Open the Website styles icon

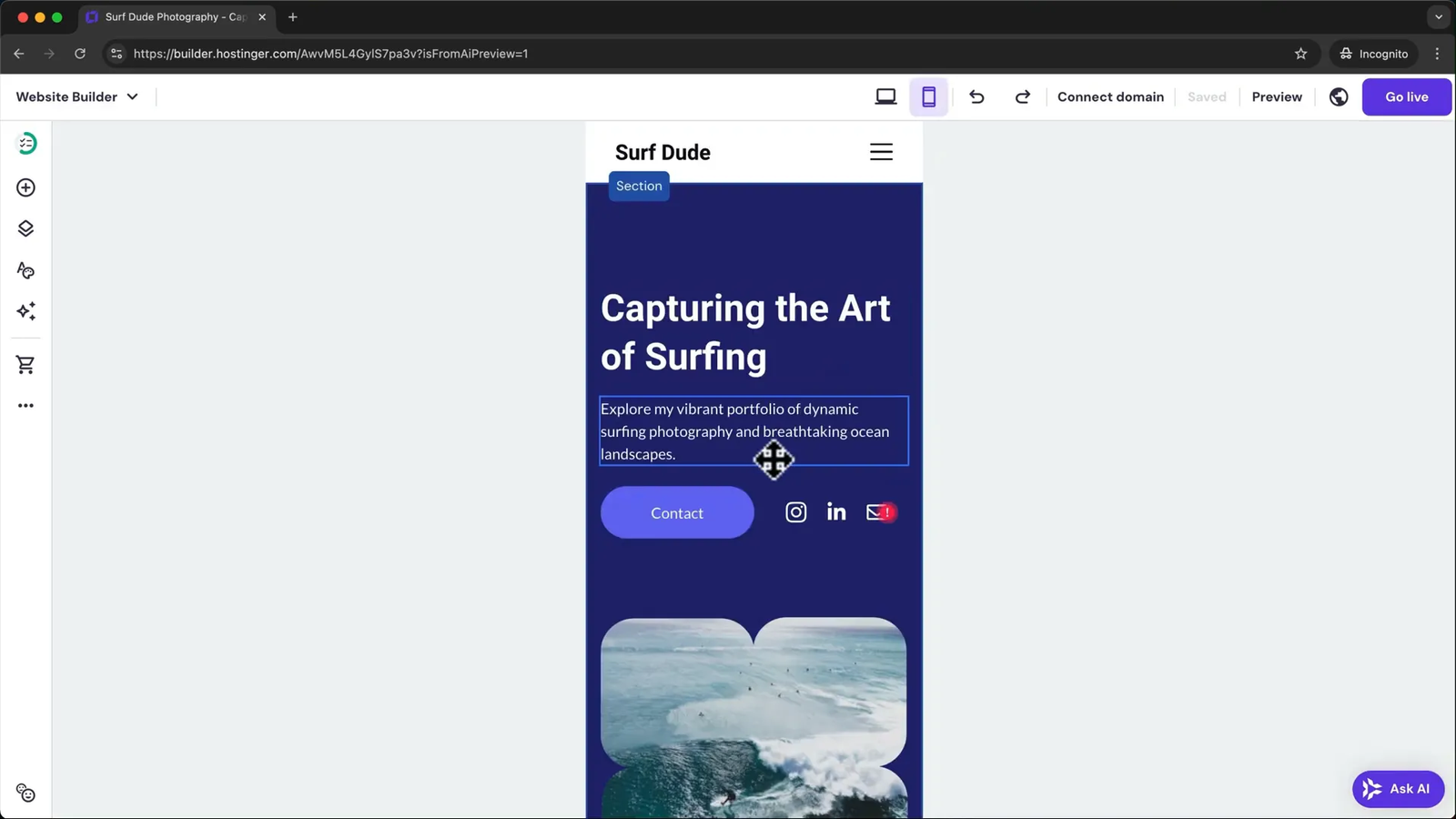(x=26, y=270)
